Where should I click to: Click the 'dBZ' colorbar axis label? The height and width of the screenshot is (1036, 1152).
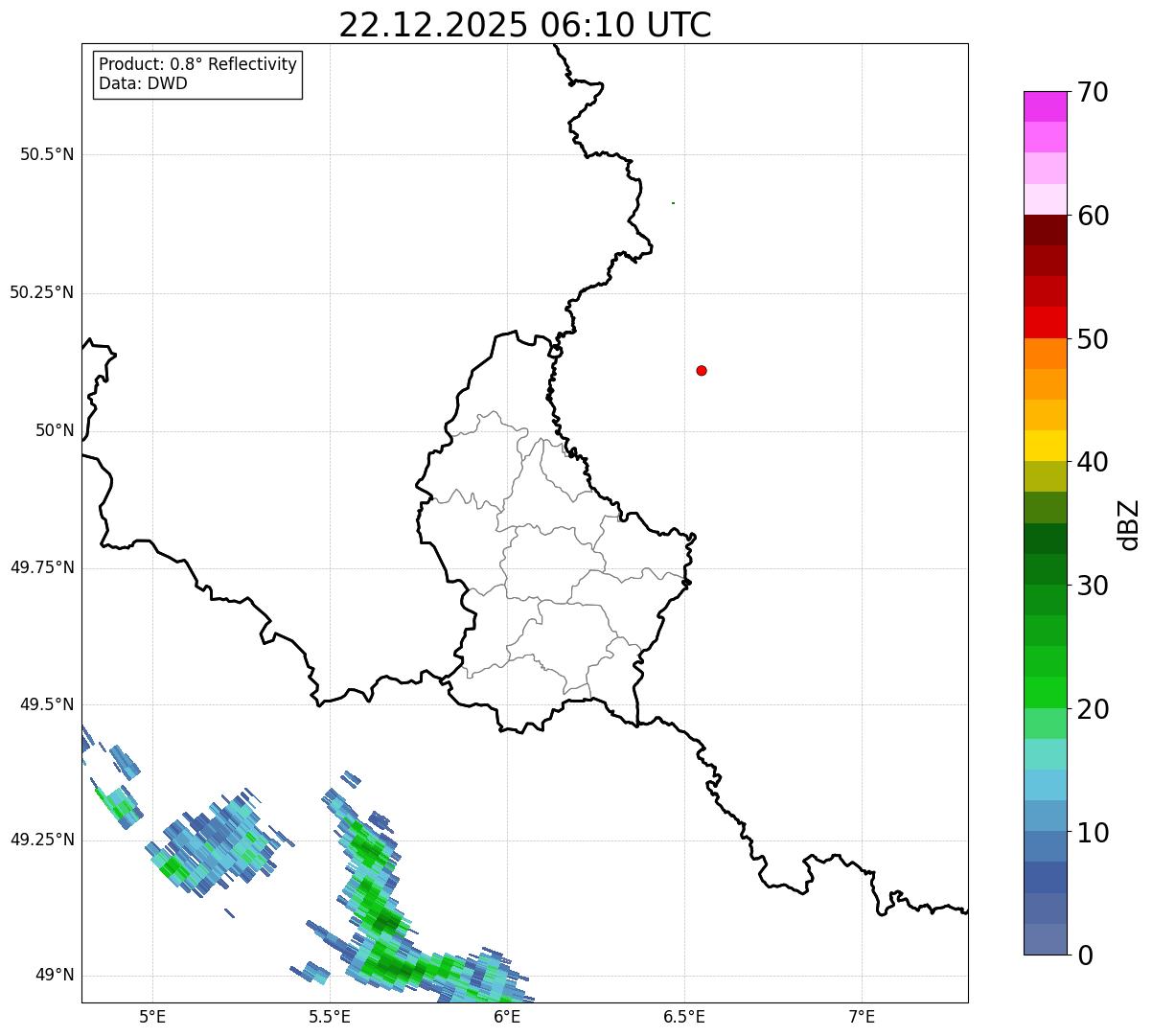(x=1129, y=524)
